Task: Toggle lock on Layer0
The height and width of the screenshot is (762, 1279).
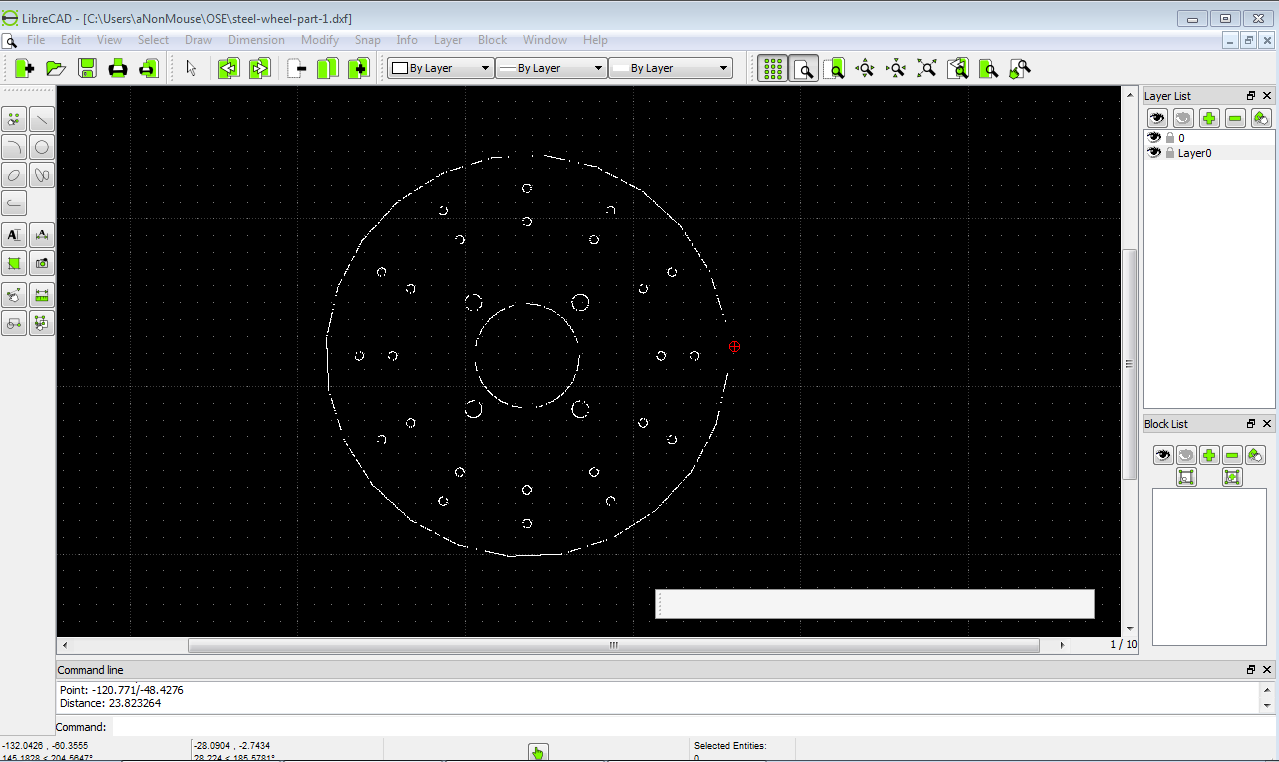Action: (1170, 153)
